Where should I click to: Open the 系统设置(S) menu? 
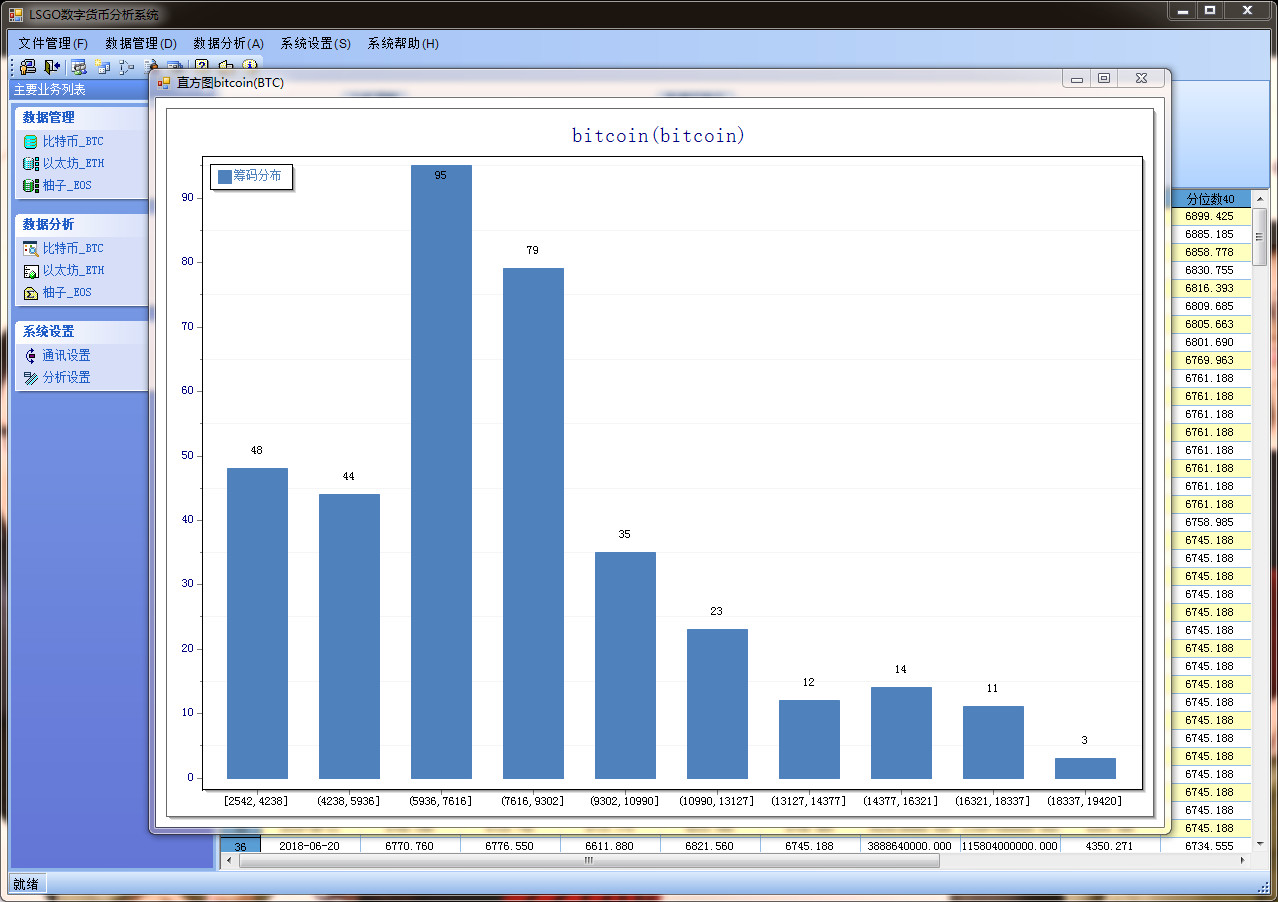(316, 43)
